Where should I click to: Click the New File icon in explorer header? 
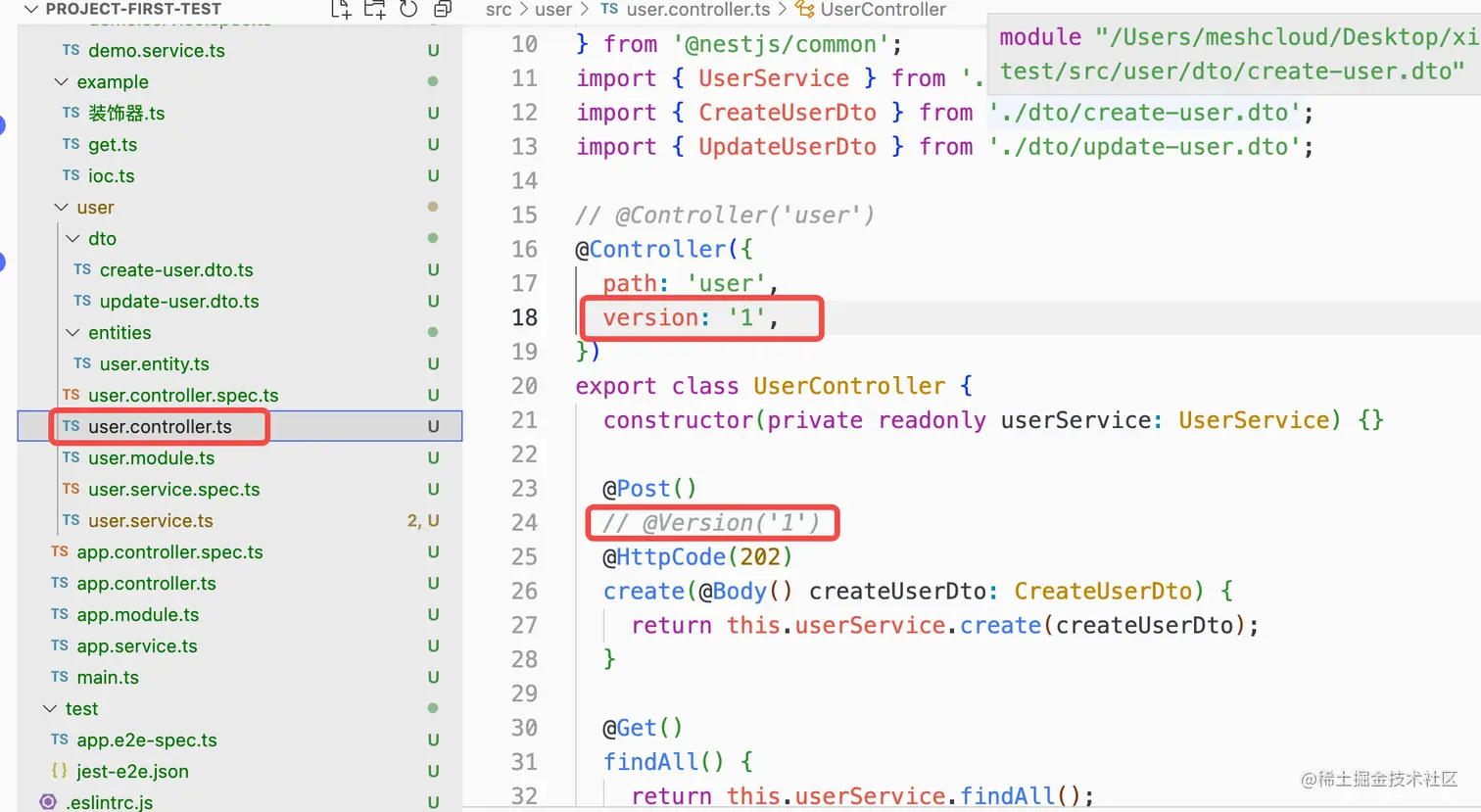coord(341,9)
